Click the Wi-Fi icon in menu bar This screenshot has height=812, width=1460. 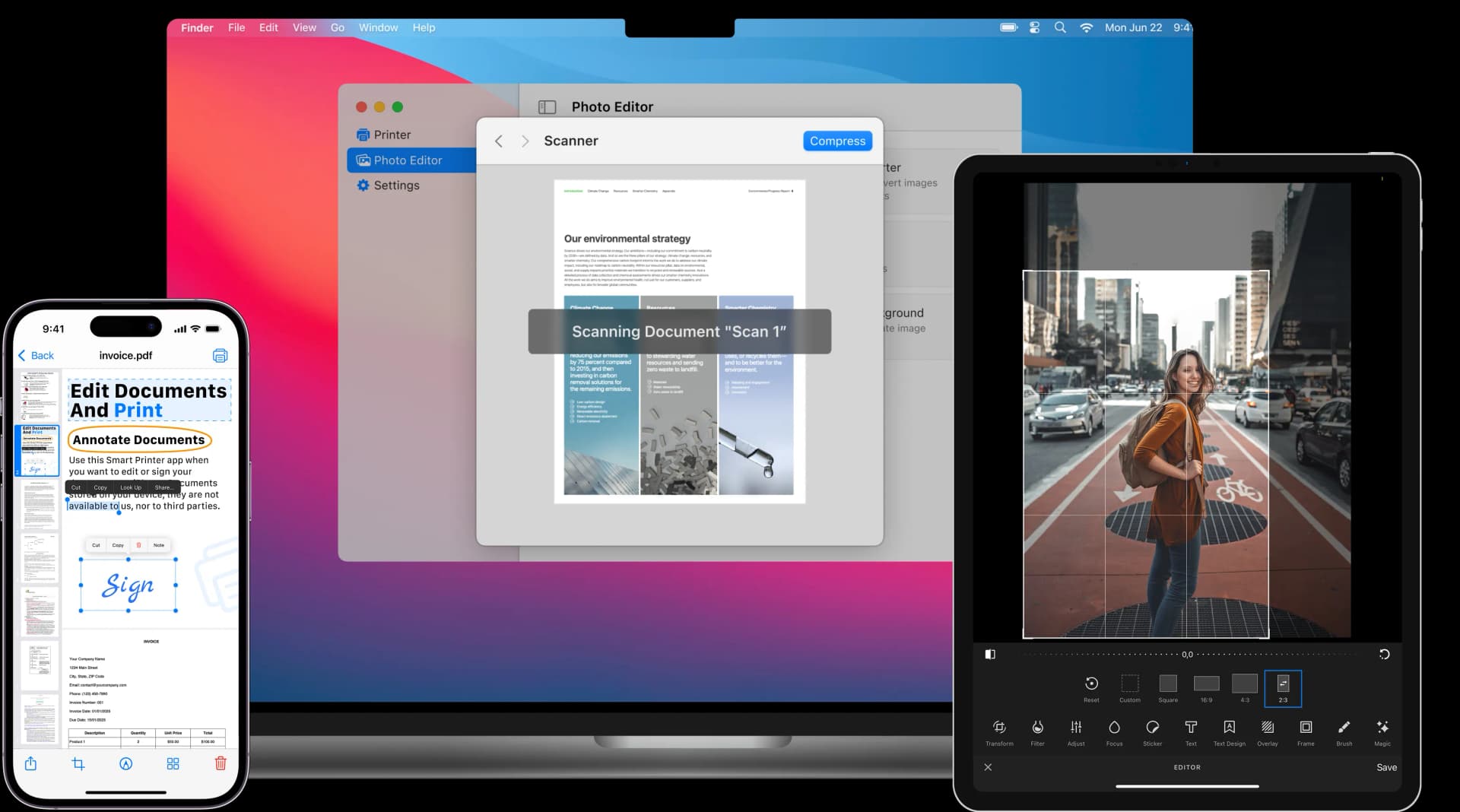pos(1086,27)
